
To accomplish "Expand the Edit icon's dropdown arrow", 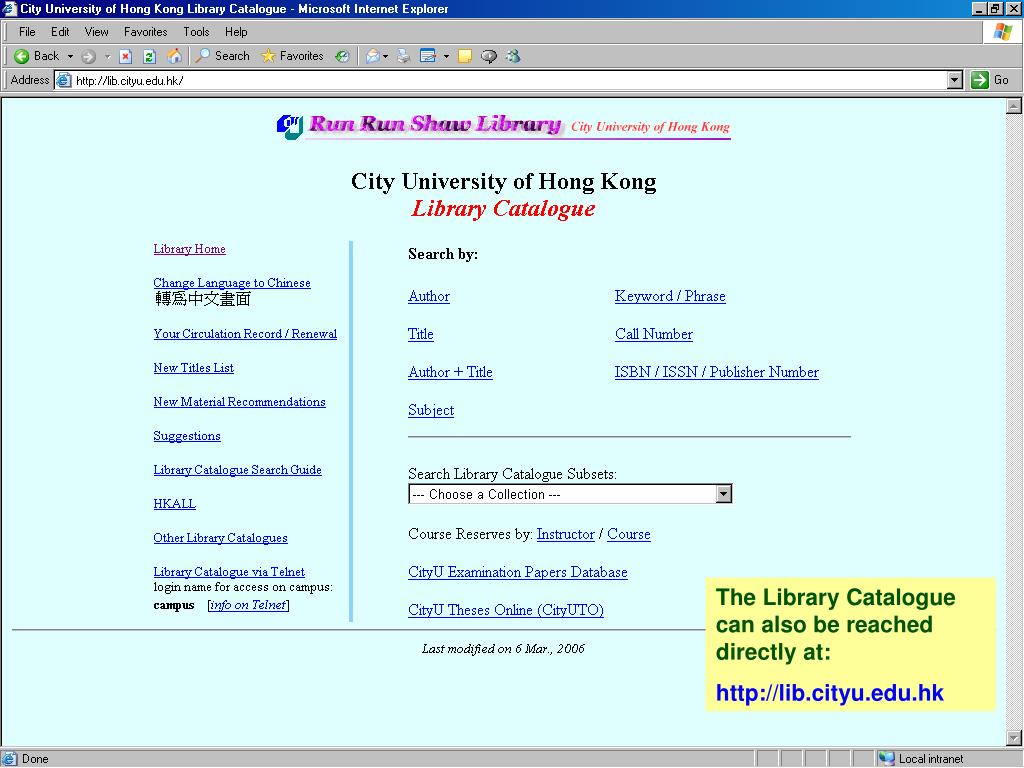I will (446, 56).
